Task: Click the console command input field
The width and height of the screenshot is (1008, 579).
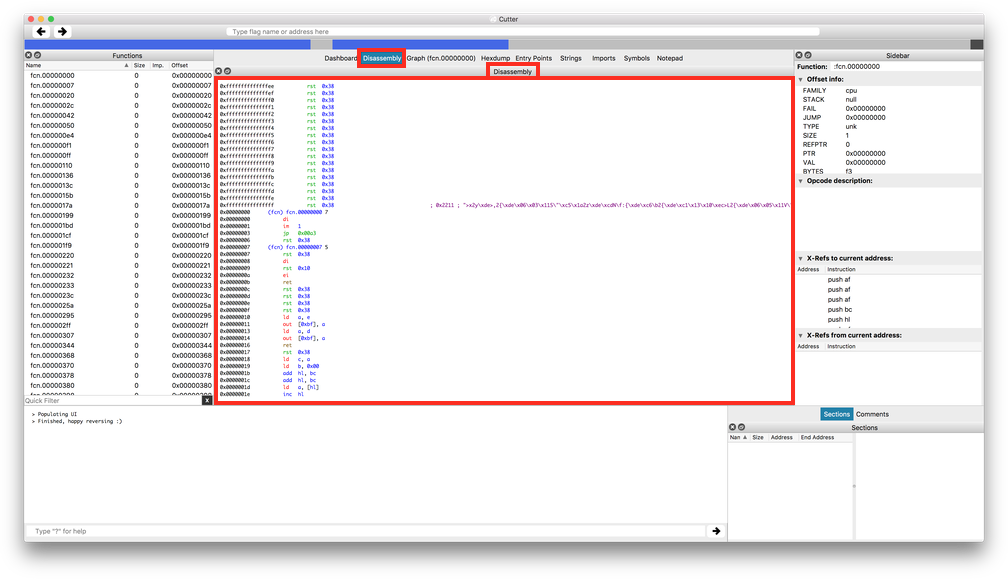Action: (x=366, y=531)
